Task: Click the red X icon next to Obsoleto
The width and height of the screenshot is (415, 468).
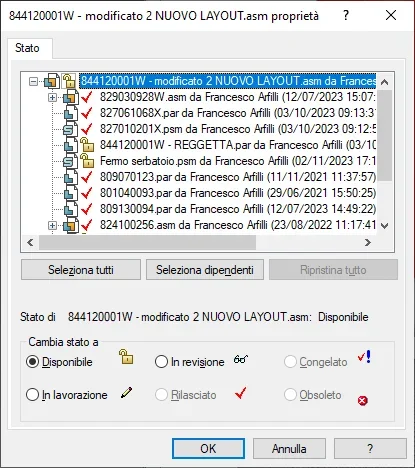Action: coord(363,400)
